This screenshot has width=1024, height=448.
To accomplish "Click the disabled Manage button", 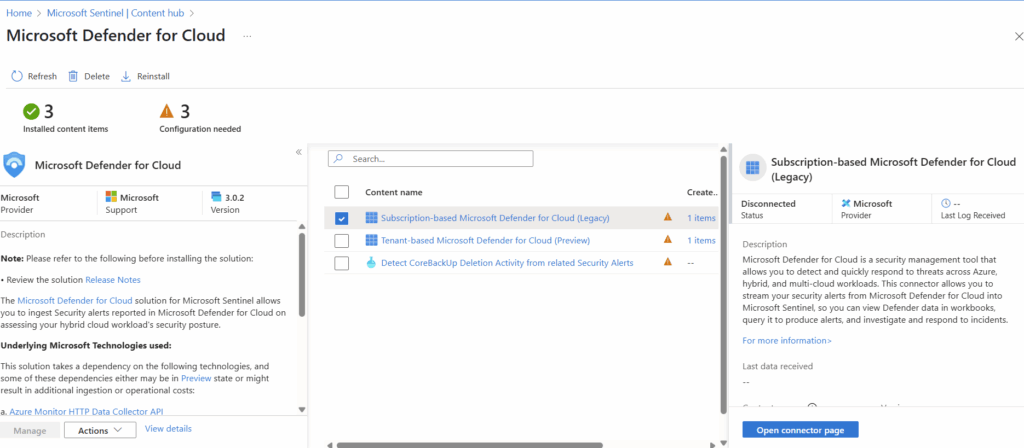I will [30, 430].
